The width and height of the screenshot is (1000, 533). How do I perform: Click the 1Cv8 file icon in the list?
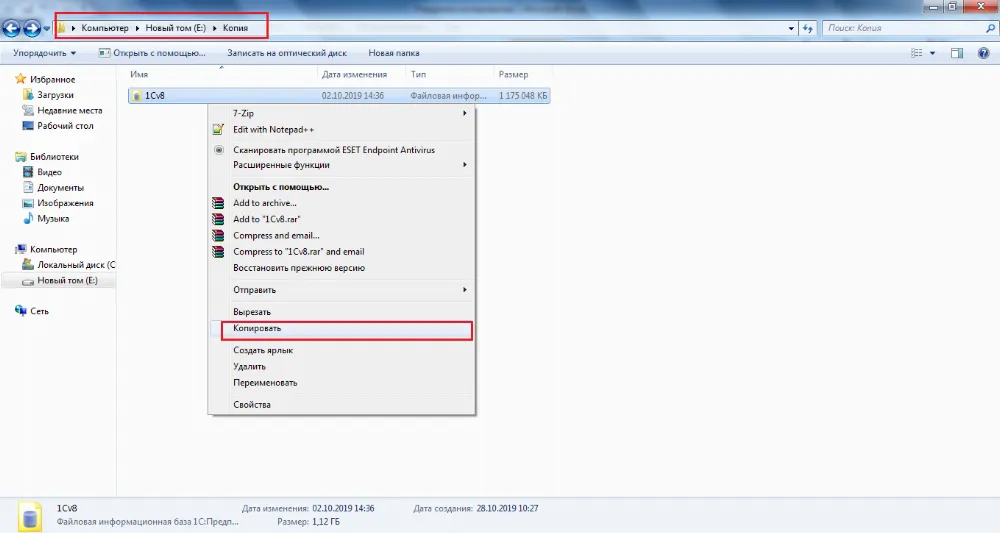136,96
